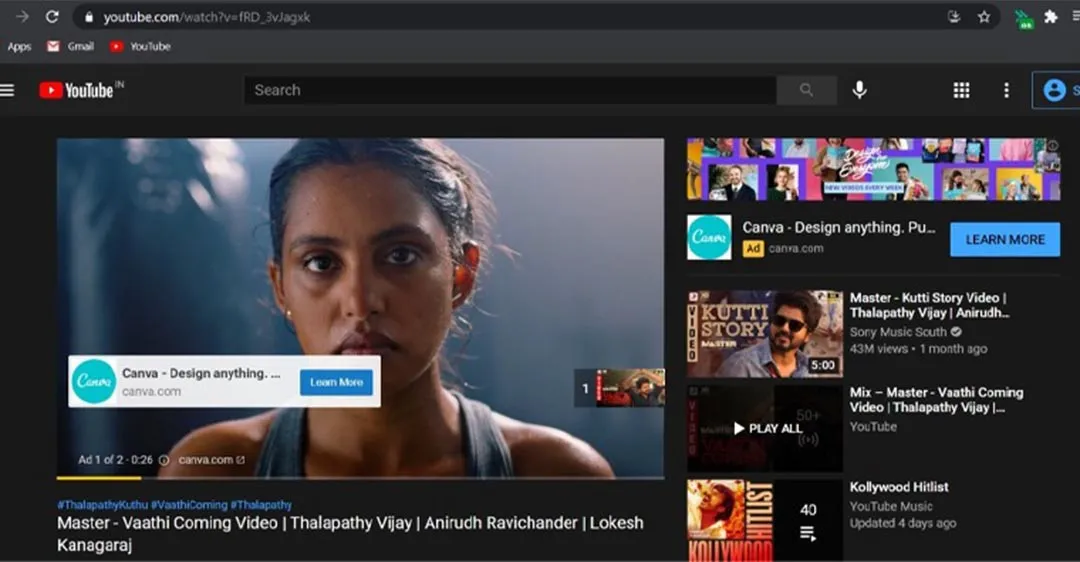Open the Apps bookmark shortcut
The image size is (1080, 562).
[x=19, y=46]
